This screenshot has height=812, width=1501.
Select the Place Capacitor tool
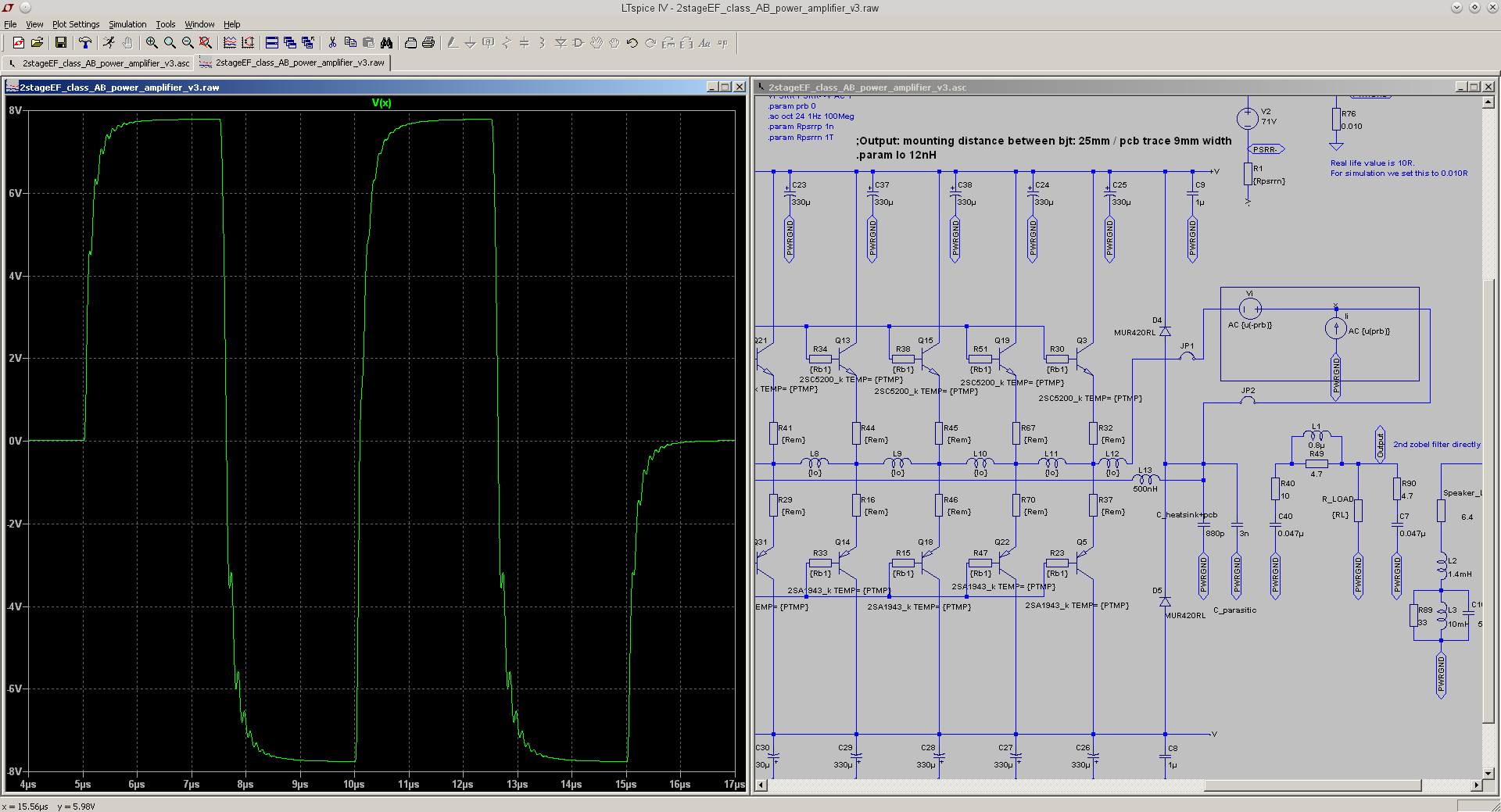tap(525, 43)
